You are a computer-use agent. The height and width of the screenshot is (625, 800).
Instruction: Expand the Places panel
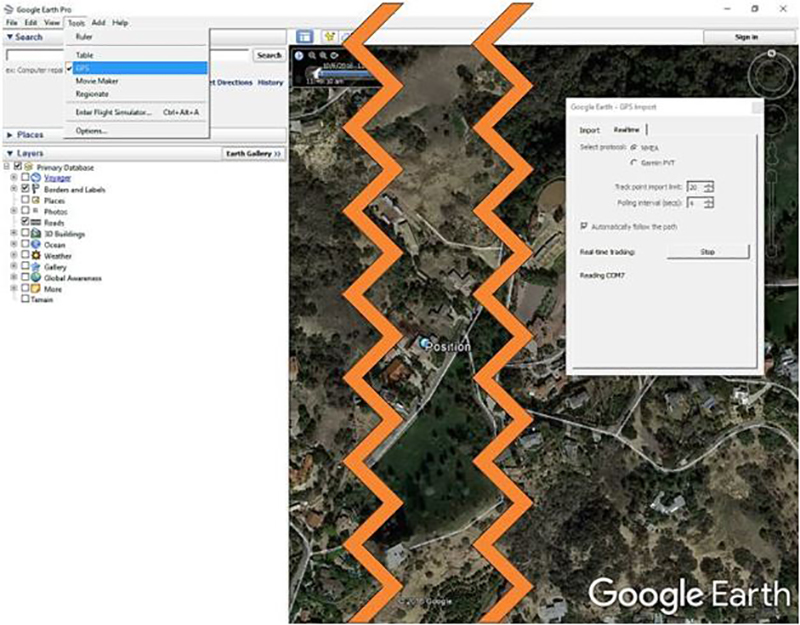point(10,135)
